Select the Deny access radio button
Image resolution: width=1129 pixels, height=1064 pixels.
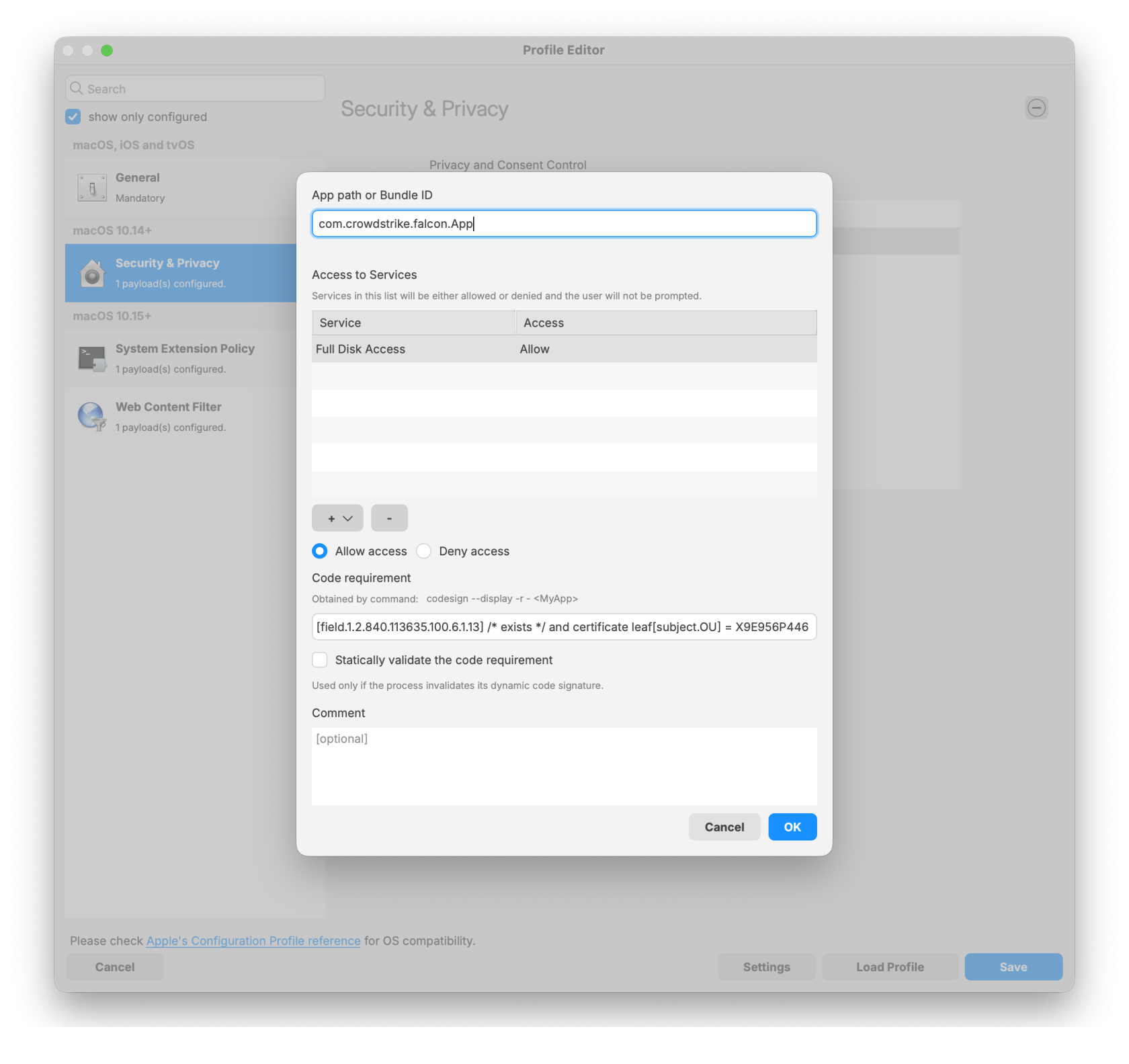(x=423, y=551)
